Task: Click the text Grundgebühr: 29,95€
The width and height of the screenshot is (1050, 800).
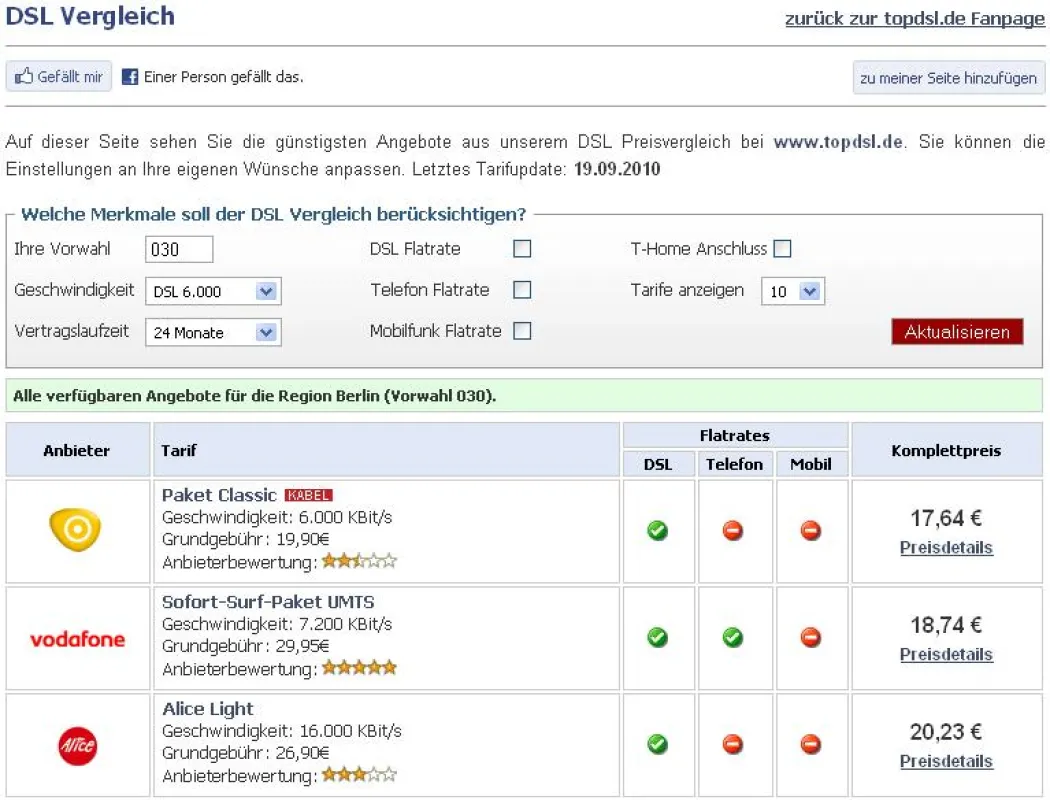Action: point(246,646)
